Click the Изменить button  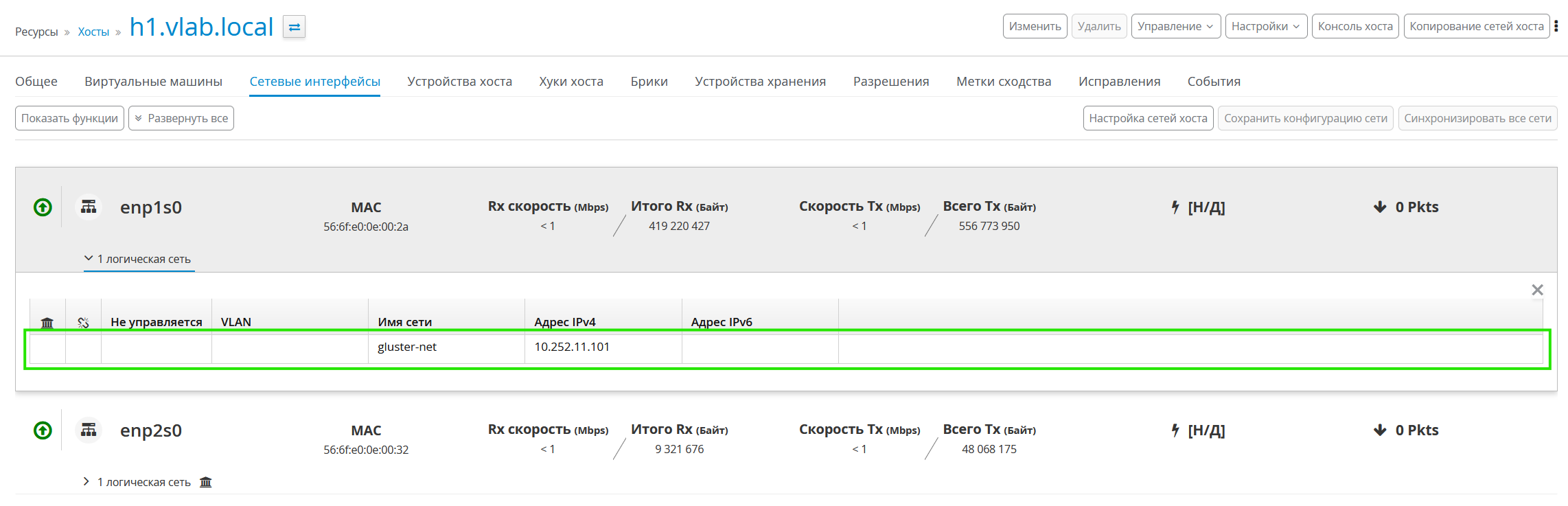pos(1035,26)
